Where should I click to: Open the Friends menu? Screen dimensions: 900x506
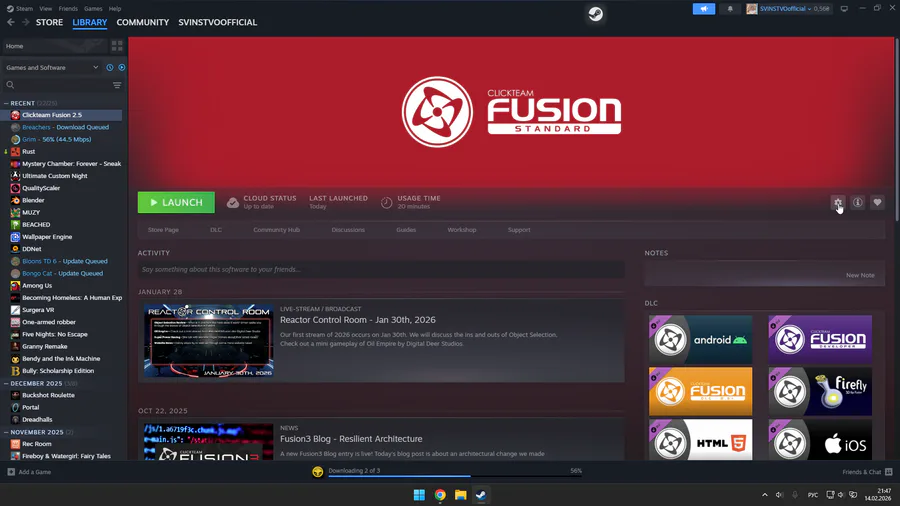click(x=68, y=9)
